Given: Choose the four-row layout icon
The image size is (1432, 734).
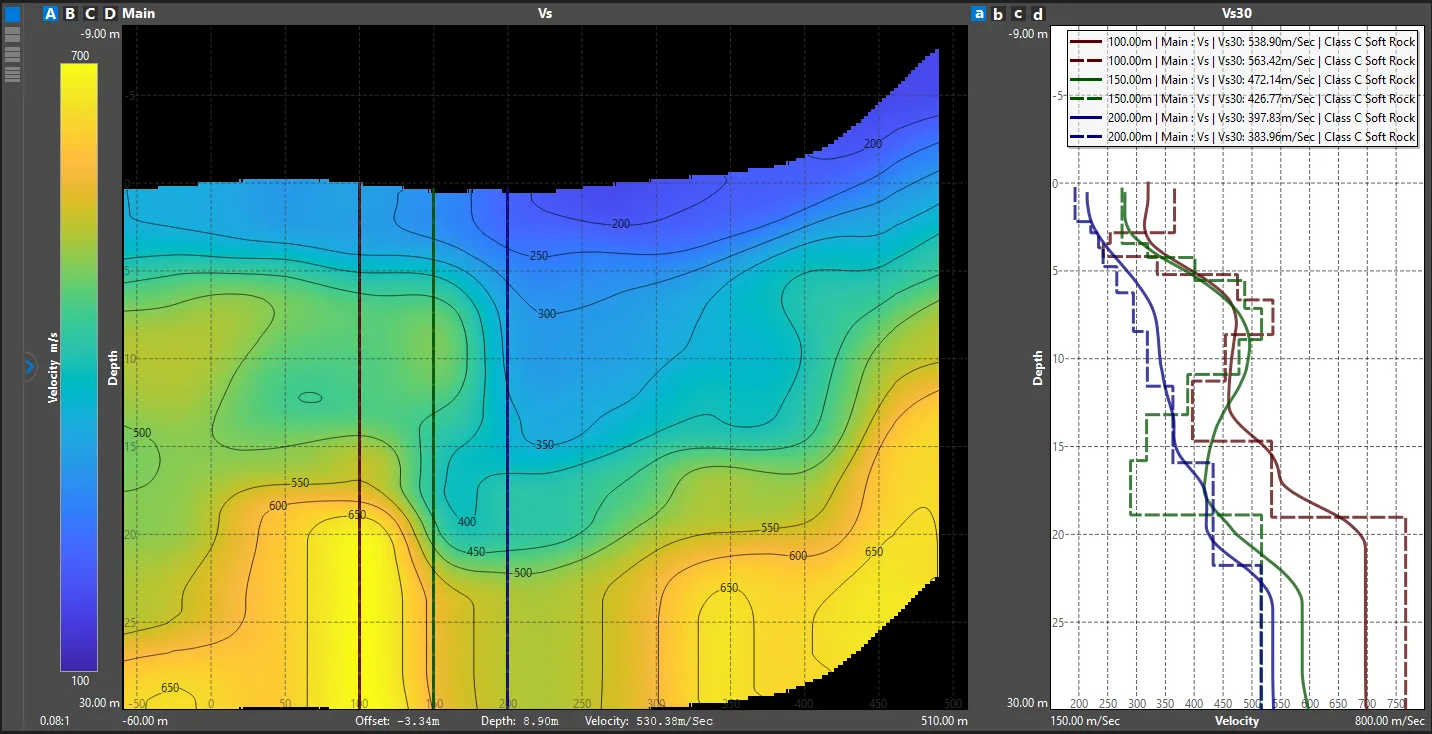Looking at the screenshot, I should [x=13, y=74].
